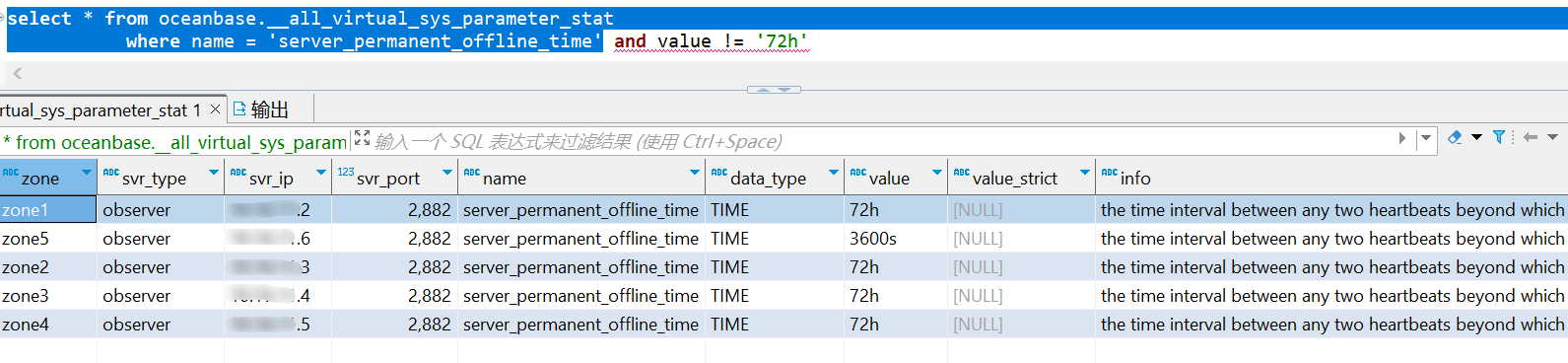
Task: Click the query text label above grid
Action: pos(174,142)
